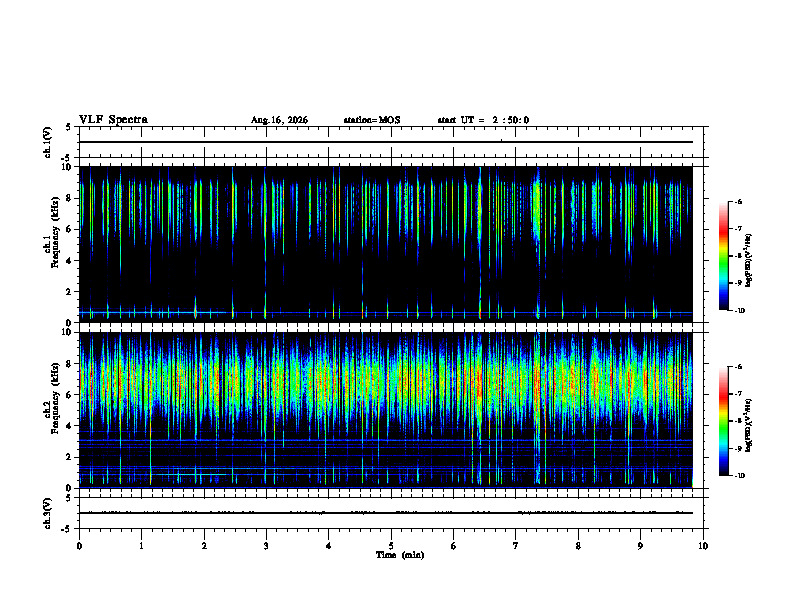
Task: Click the ch.2 spectrogram panel
Action: [386, 410]
